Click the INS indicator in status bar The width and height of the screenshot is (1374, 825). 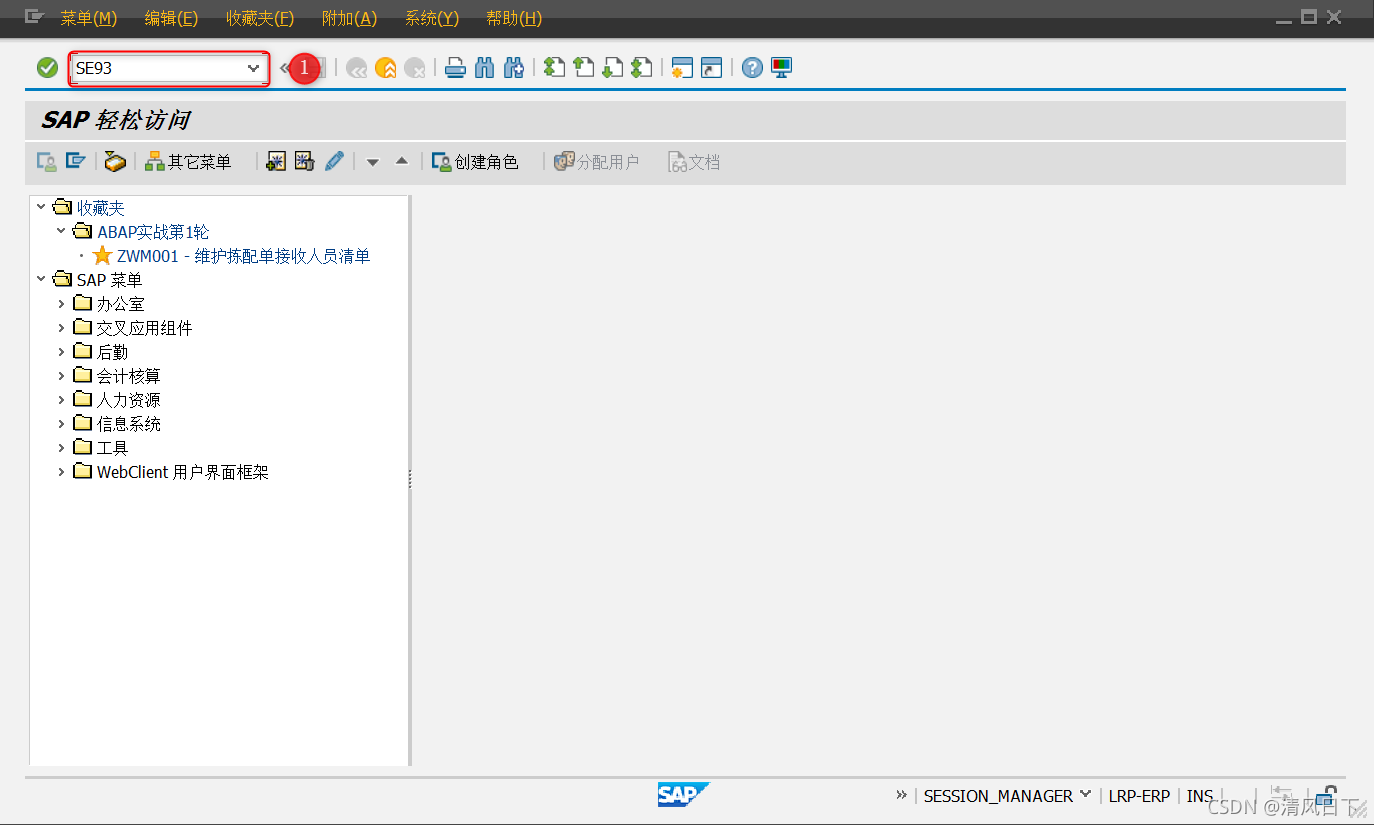click(x=1200, y=796)
